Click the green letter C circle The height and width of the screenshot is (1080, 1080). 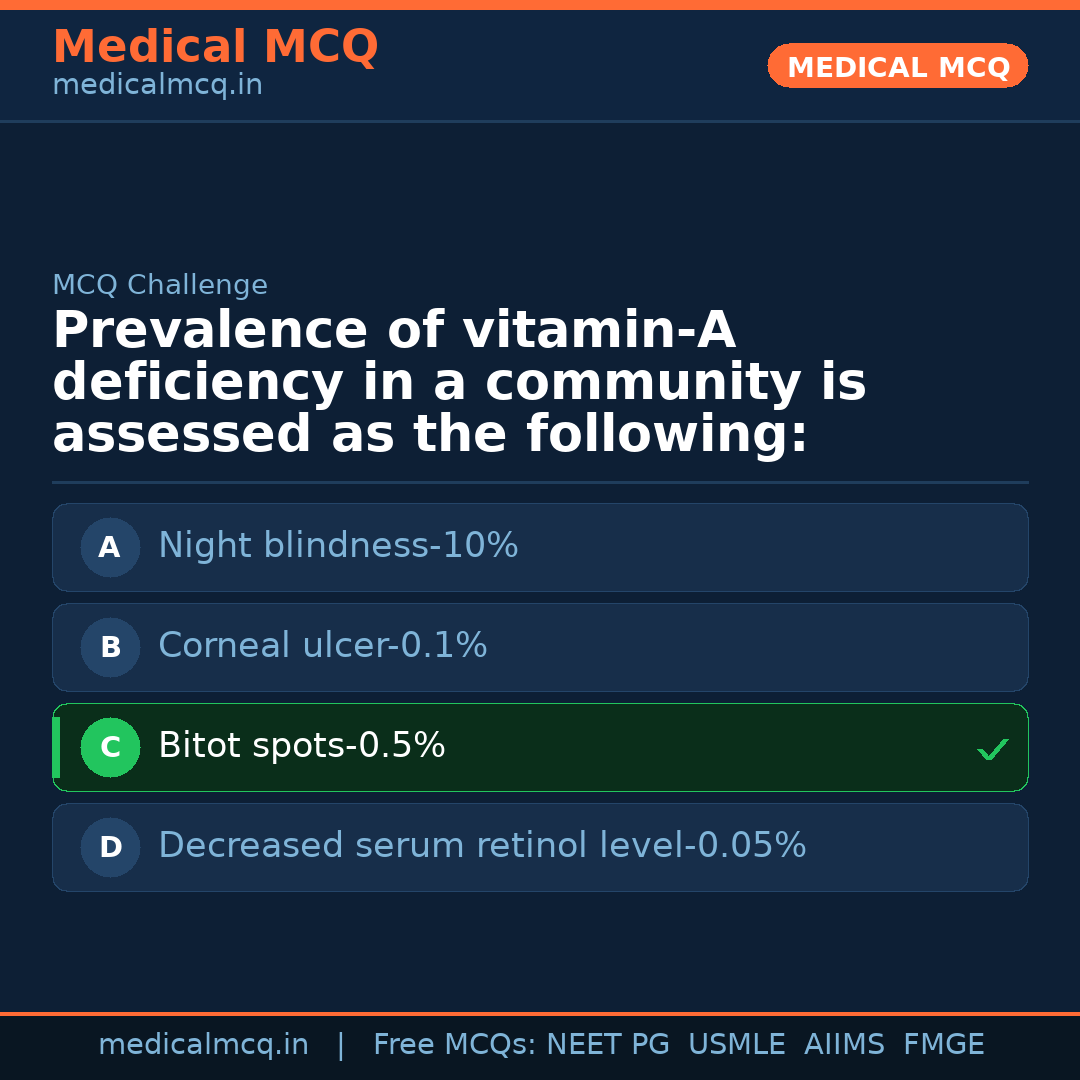(110, 747)
